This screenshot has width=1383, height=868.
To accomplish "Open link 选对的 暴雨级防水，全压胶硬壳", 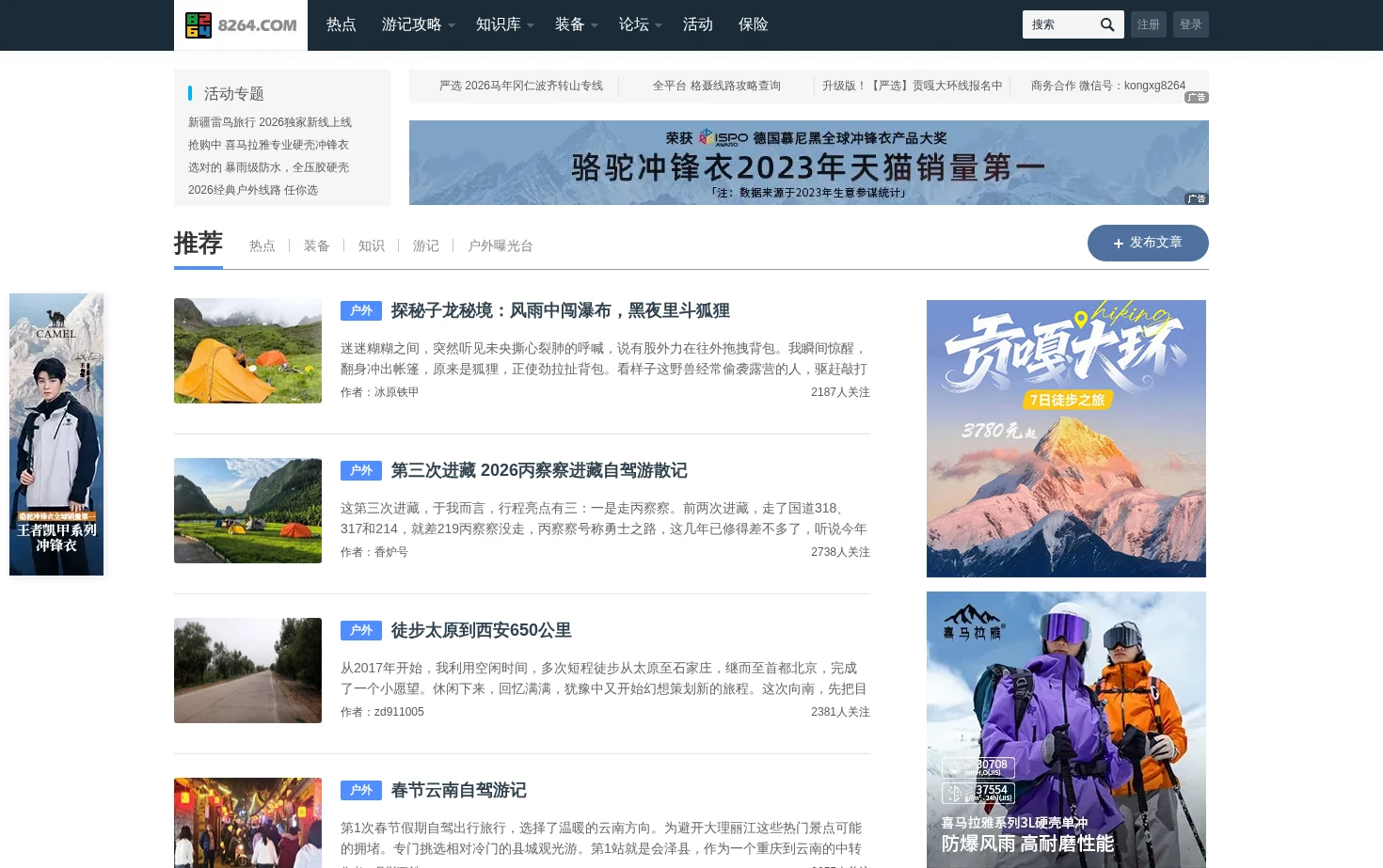I will click(268, 167).
